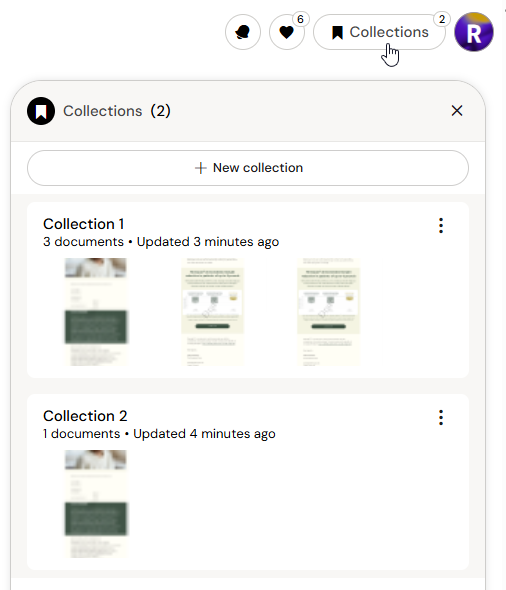
Task: Open the Collection 1 title
Action: [84, 224]
